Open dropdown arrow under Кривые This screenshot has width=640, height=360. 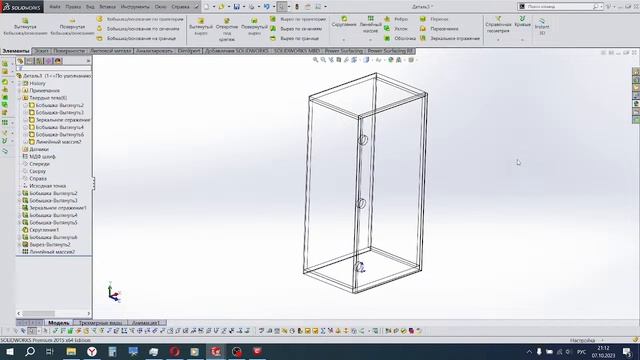tap(522, 40)
